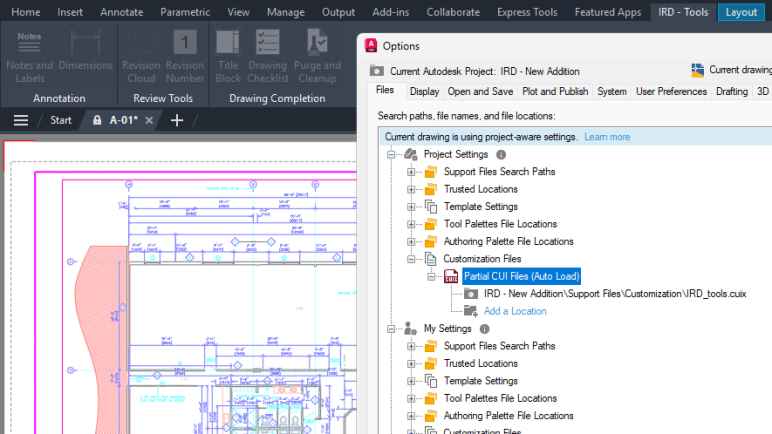Screen dimensions: 772x434
Task: Open the hamburger menu beside Start tab
Action: [20, 120]
